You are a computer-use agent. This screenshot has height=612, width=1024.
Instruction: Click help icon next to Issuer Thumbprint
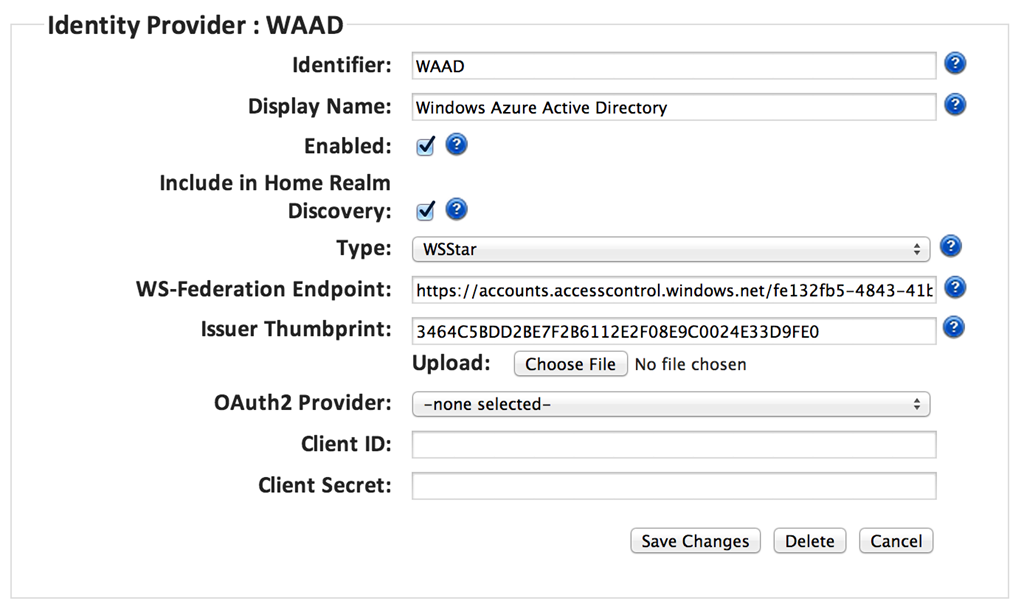tap(955, 328)
